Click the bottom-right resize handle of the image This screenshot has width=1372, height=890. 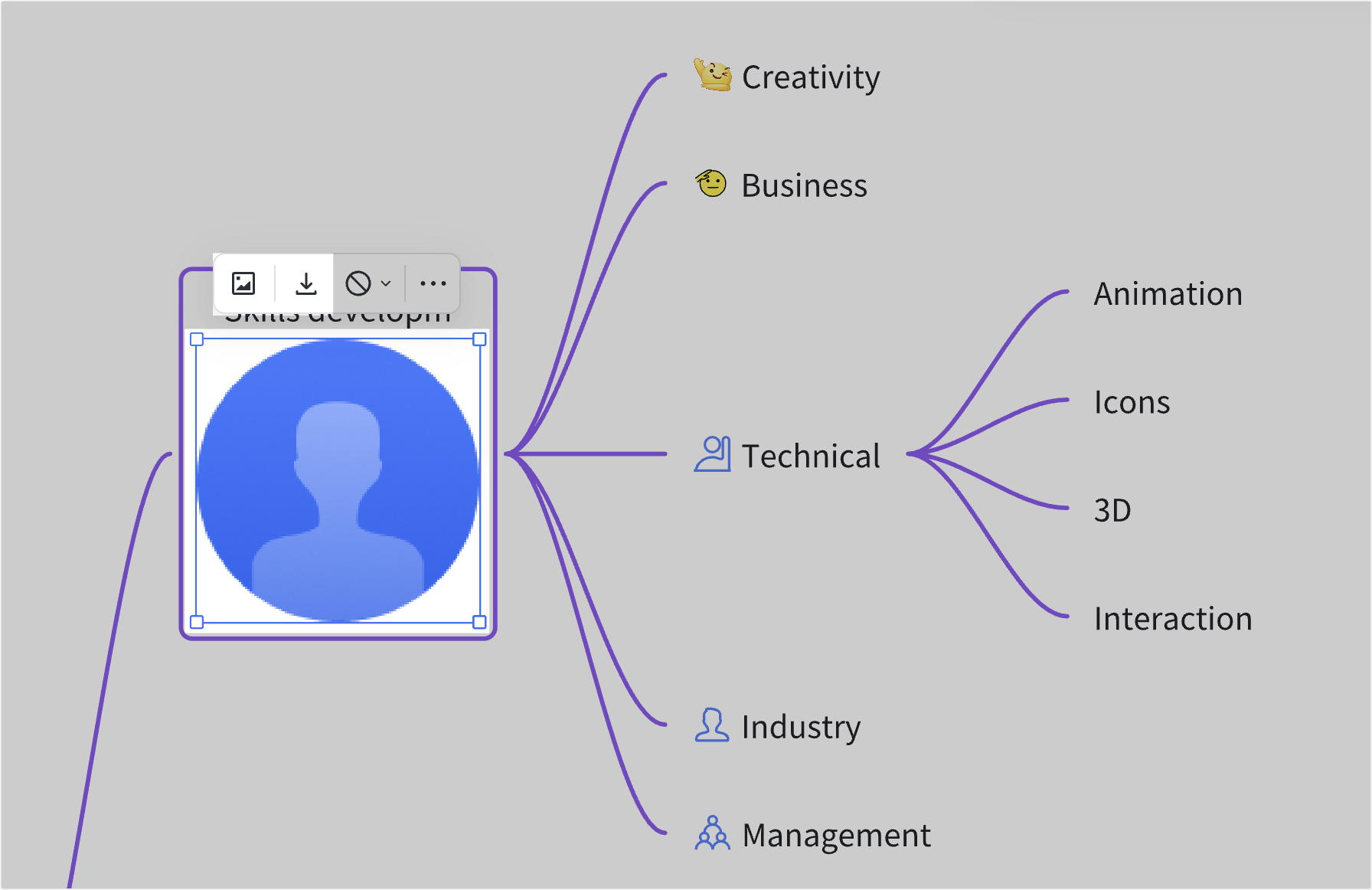[480, 622]
